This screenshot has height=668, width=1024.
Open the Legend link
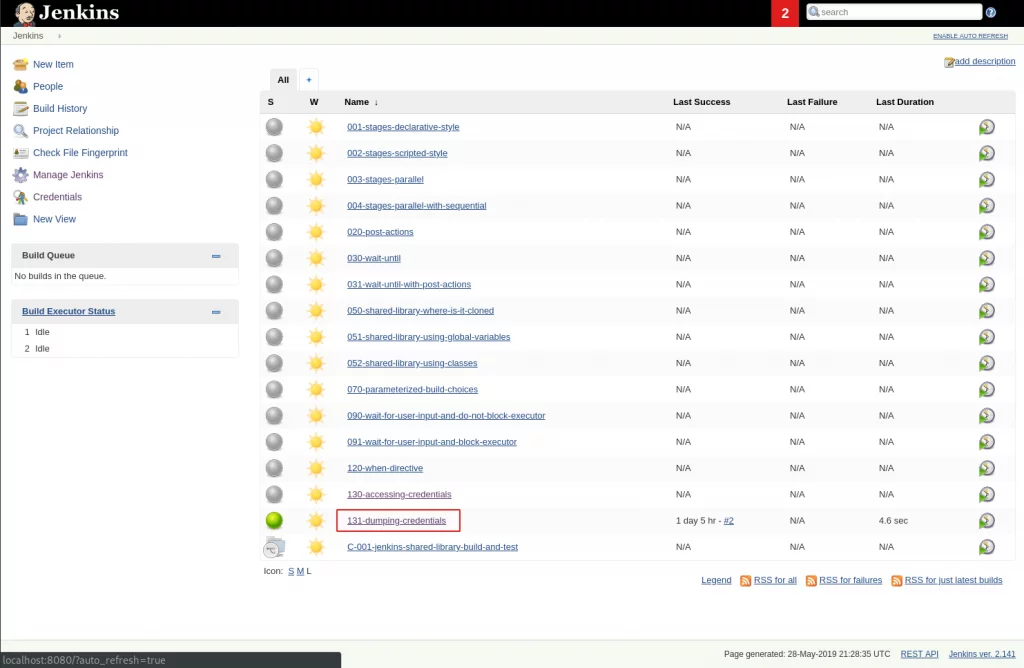(716, 580)
